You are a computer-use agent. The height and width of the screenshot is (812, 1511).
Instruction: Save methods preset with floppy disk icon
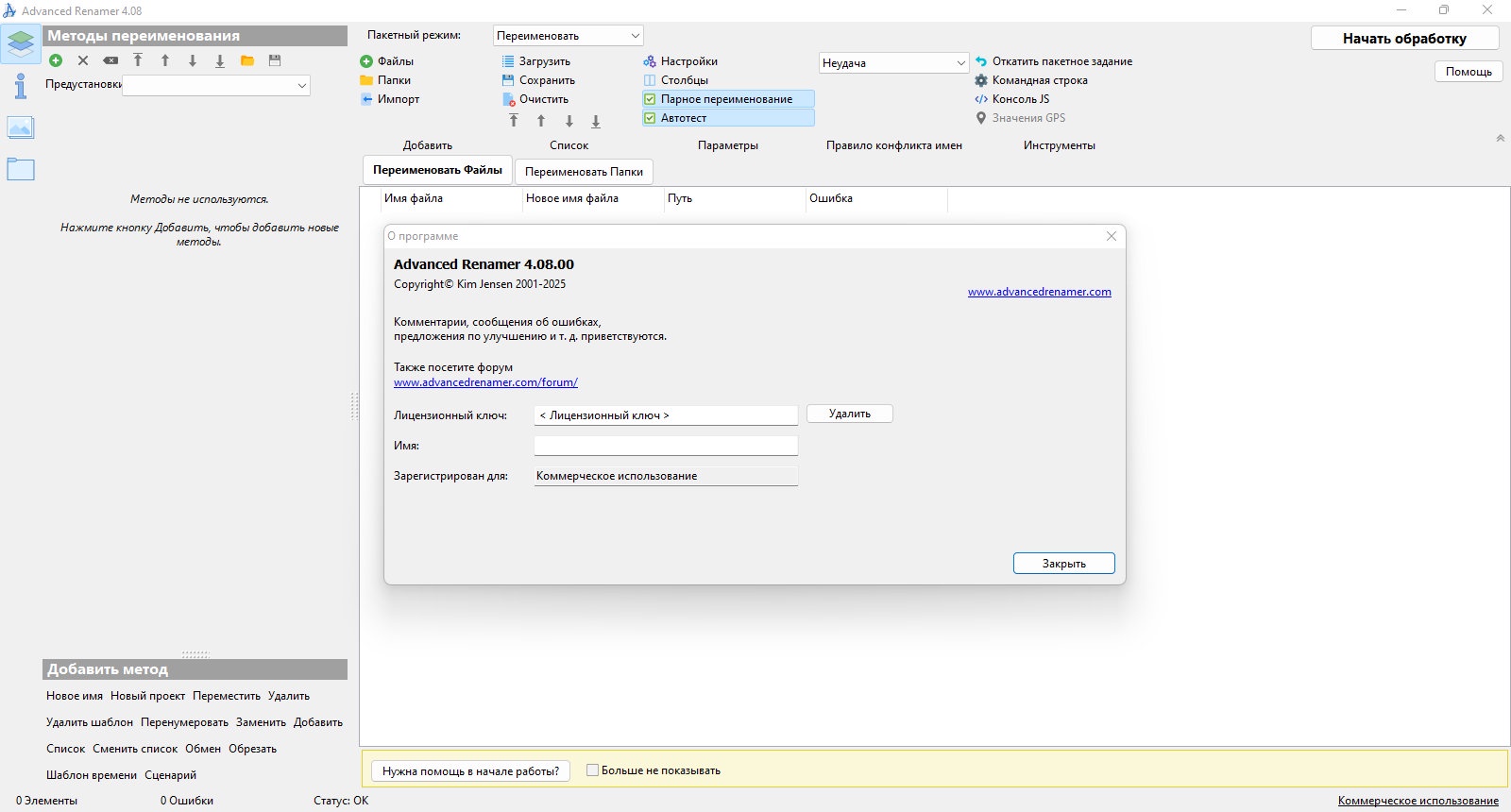[275, 60]
